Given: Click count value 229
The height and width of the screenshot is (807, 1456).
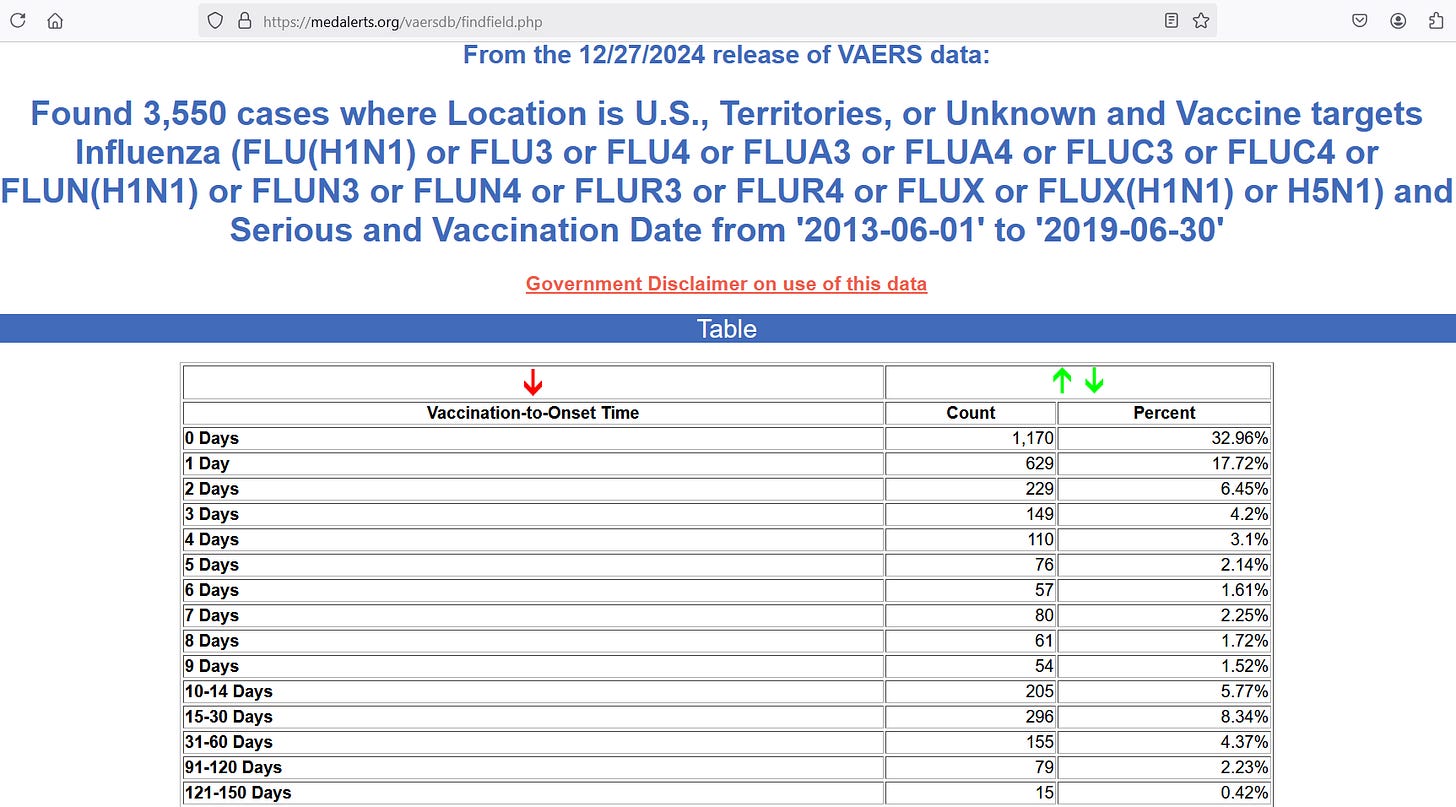Looking at the screenshot, I should (1039, 489).
